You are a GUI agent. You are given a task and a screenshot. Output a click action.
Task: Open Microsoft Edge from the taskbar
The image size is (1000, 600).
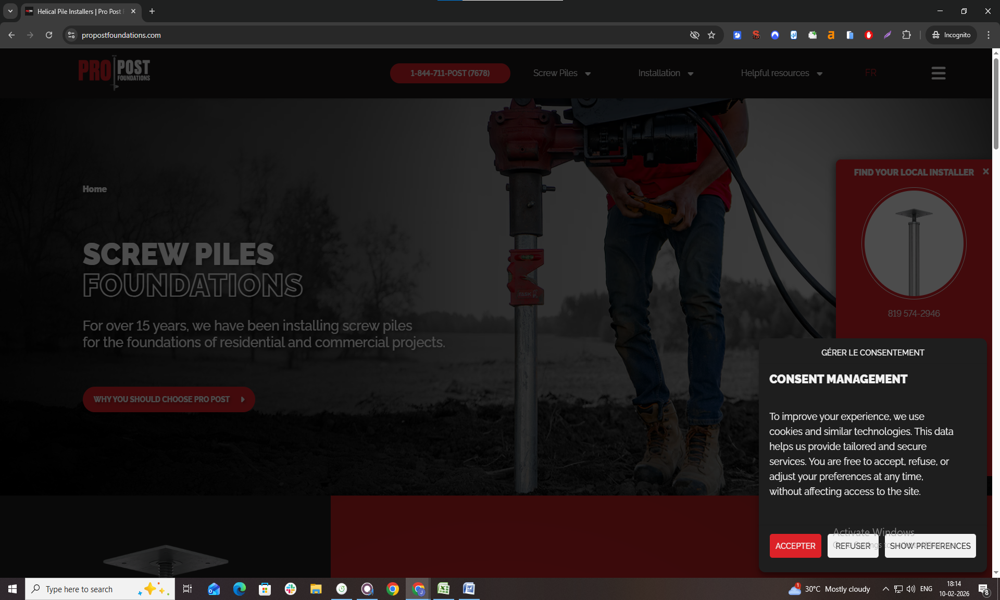tap(239, 589)
